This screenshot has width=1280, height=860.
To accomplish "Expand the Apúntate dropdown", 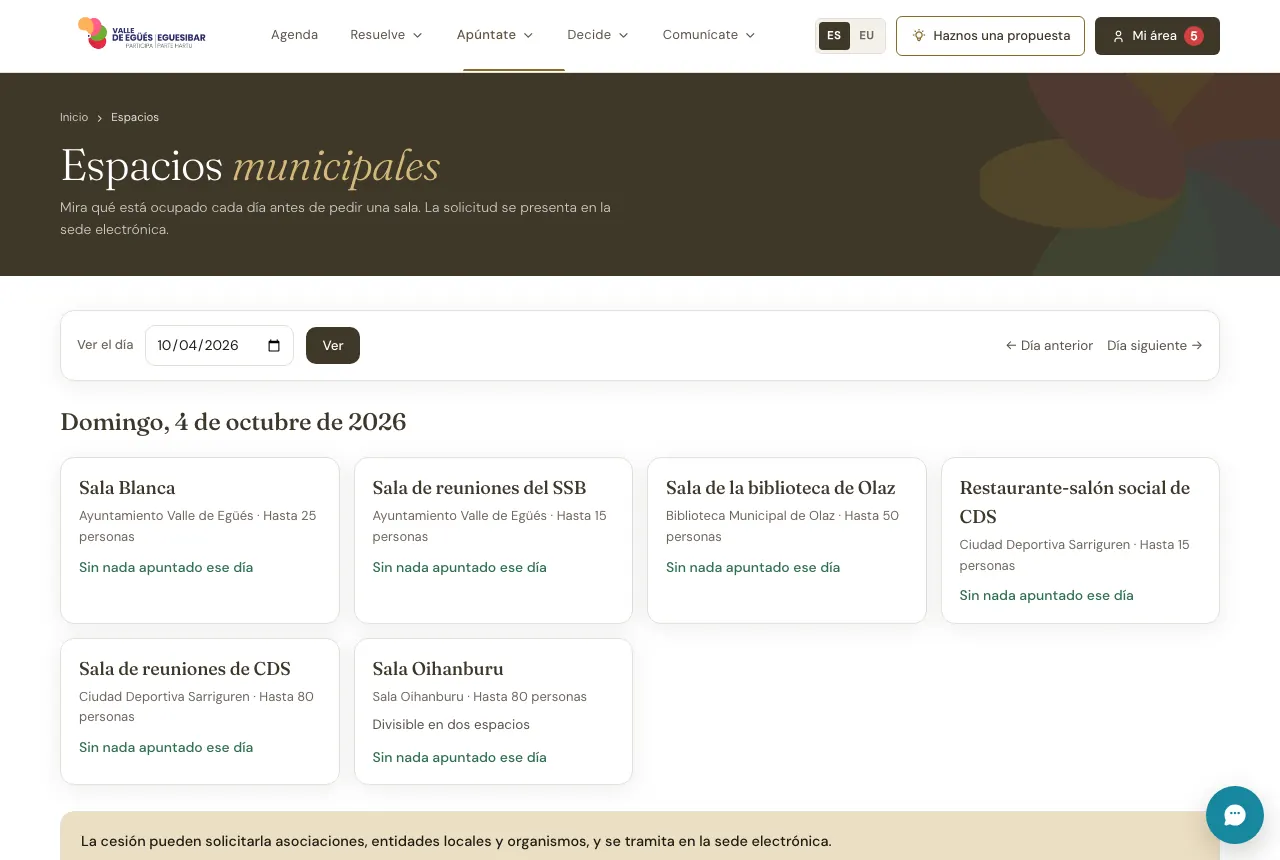I will pos(495,35).
